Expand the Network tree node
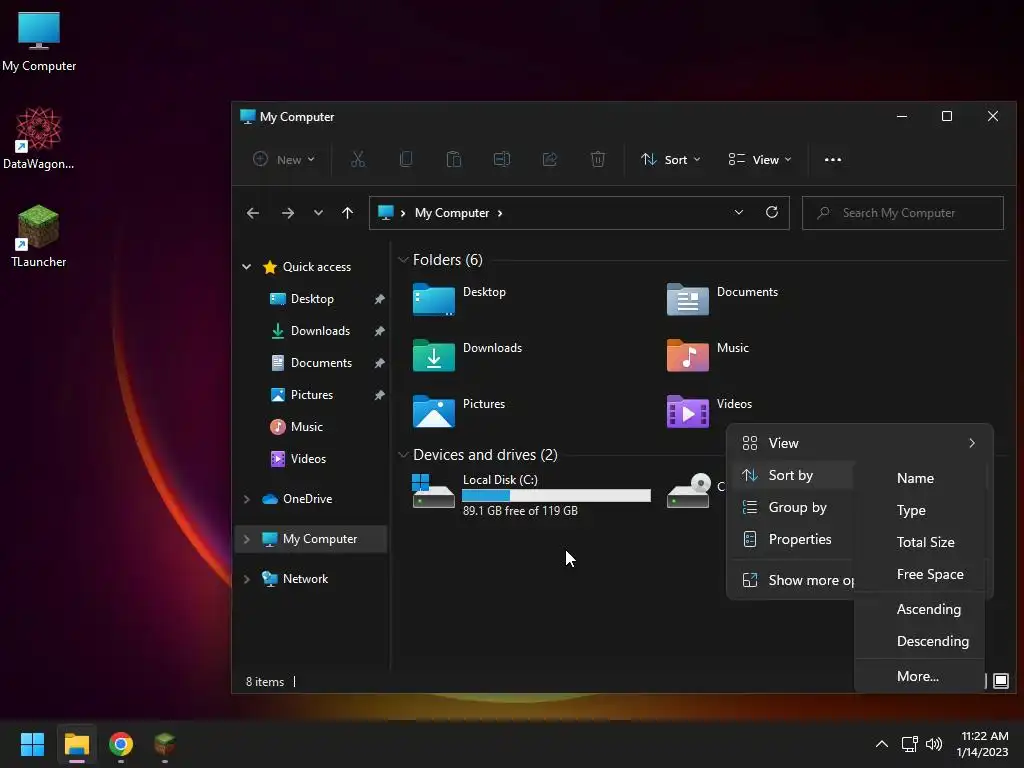Screen dimensions: 1024x768 246,579
